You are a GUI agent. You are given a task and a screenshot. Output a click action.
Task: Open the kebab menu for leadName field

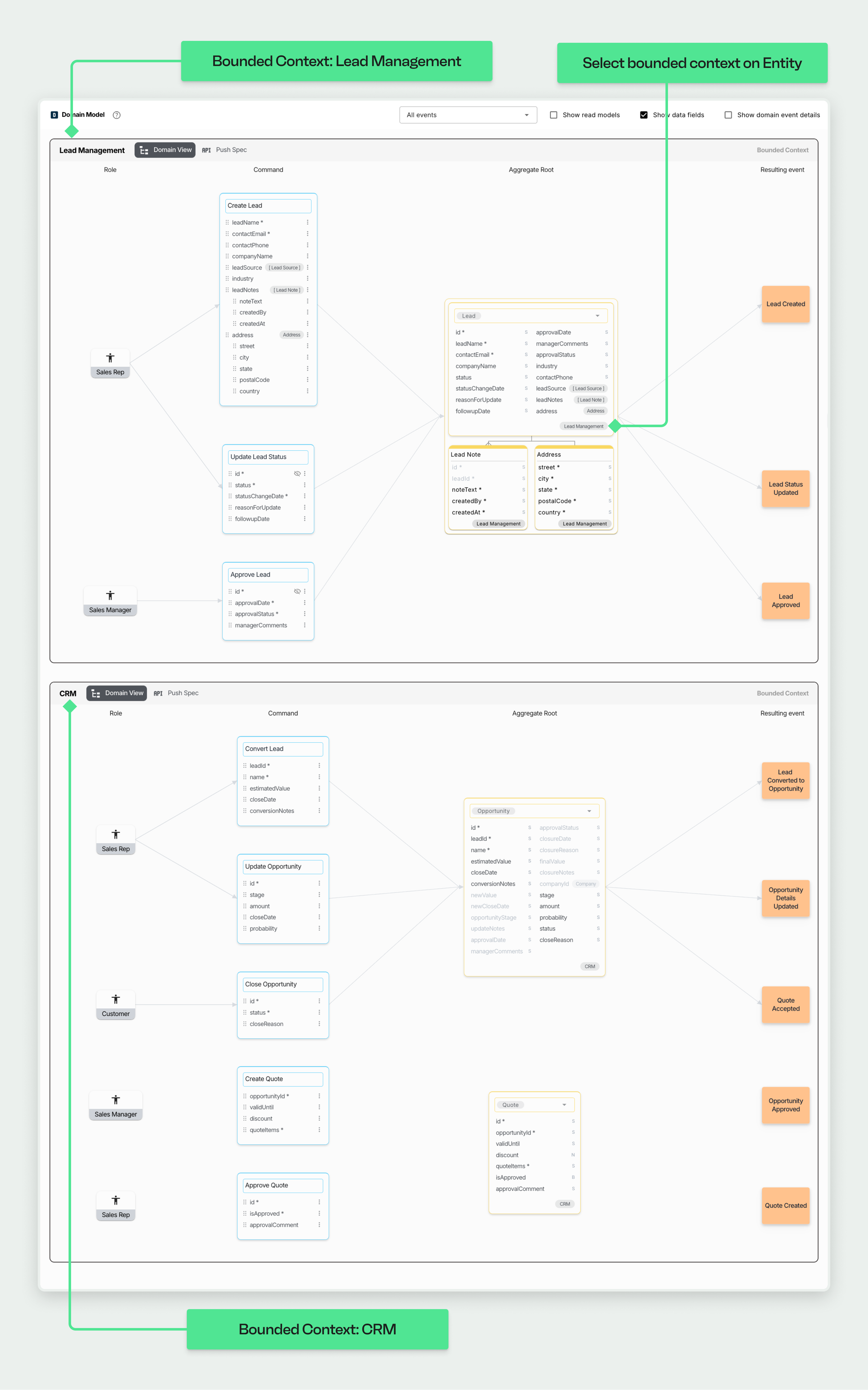[308, 222]
